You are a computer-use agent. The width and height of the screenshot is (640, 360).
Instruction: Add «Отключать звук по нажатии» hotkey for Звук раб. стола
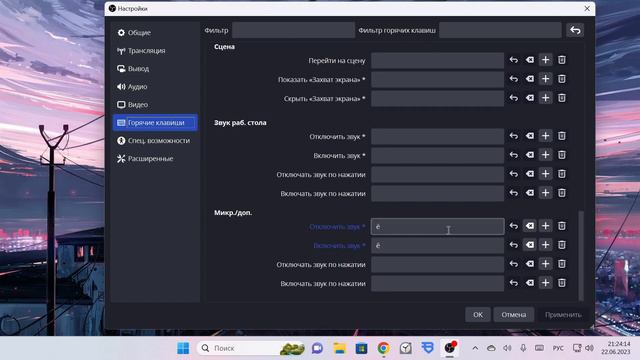[545, 174]
